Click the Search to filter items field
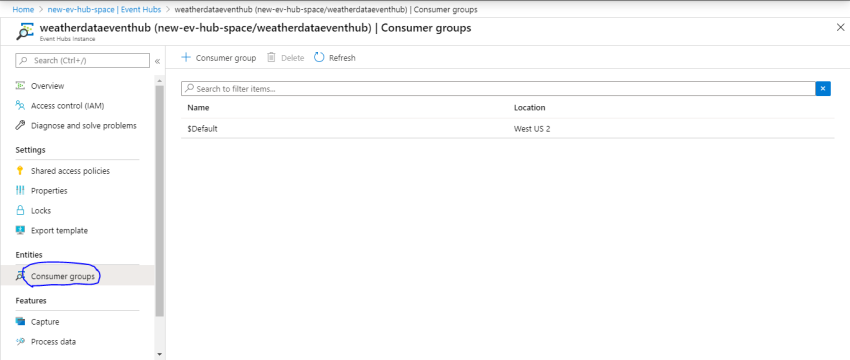 (x=498, y=88)
